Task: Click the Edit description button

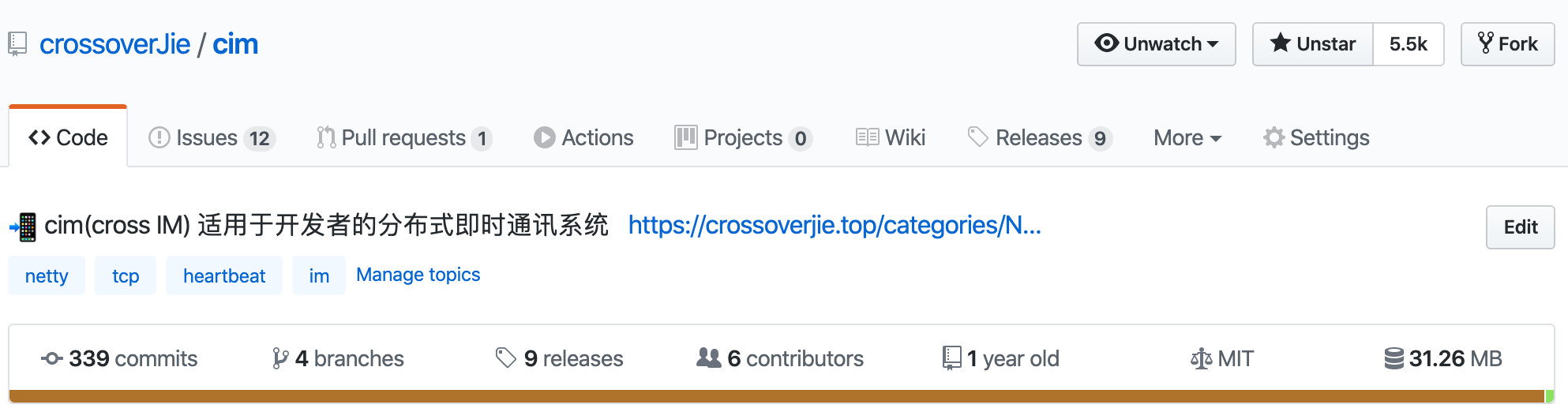Action: (x=1521, y=227)
